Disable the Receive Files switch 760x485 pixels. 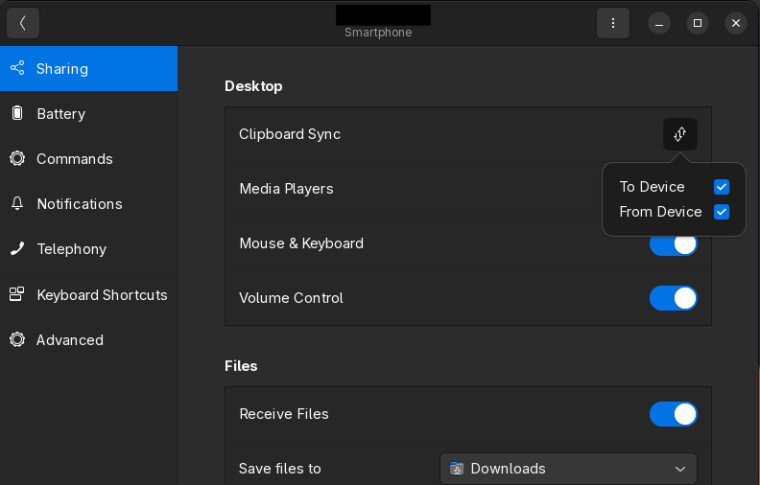click(673, 414)
